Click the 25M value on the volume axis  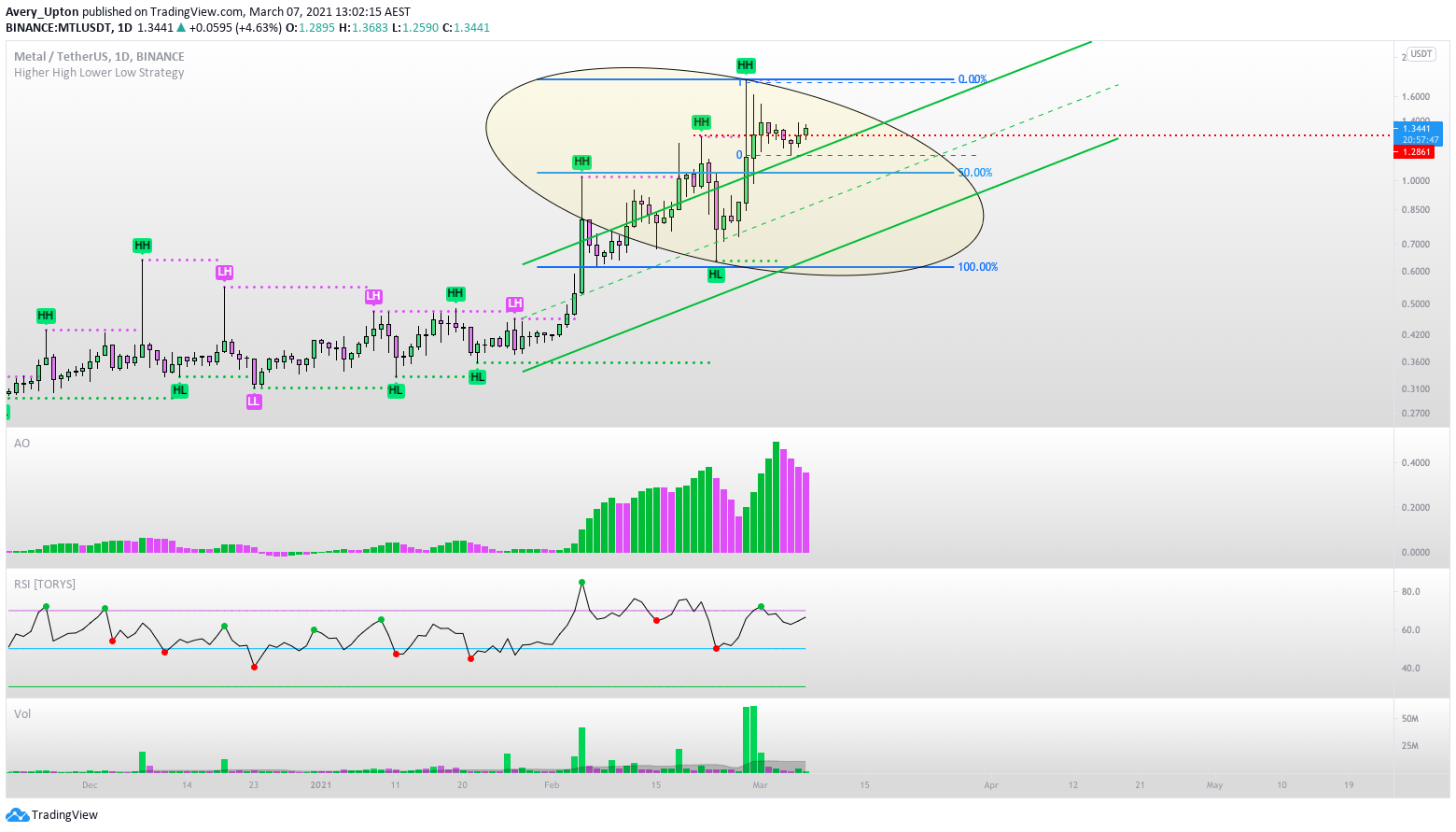point(1410,746)
